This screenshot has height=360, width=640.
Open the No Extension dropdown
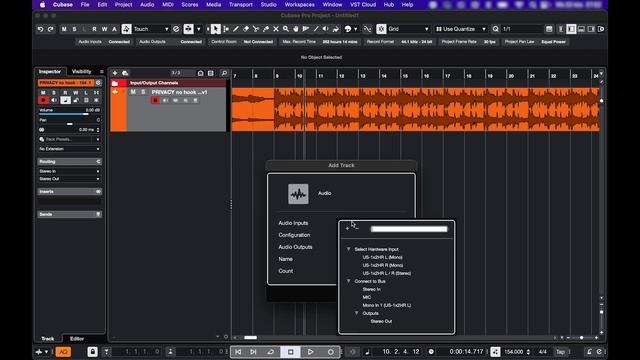tap(69, 149)
